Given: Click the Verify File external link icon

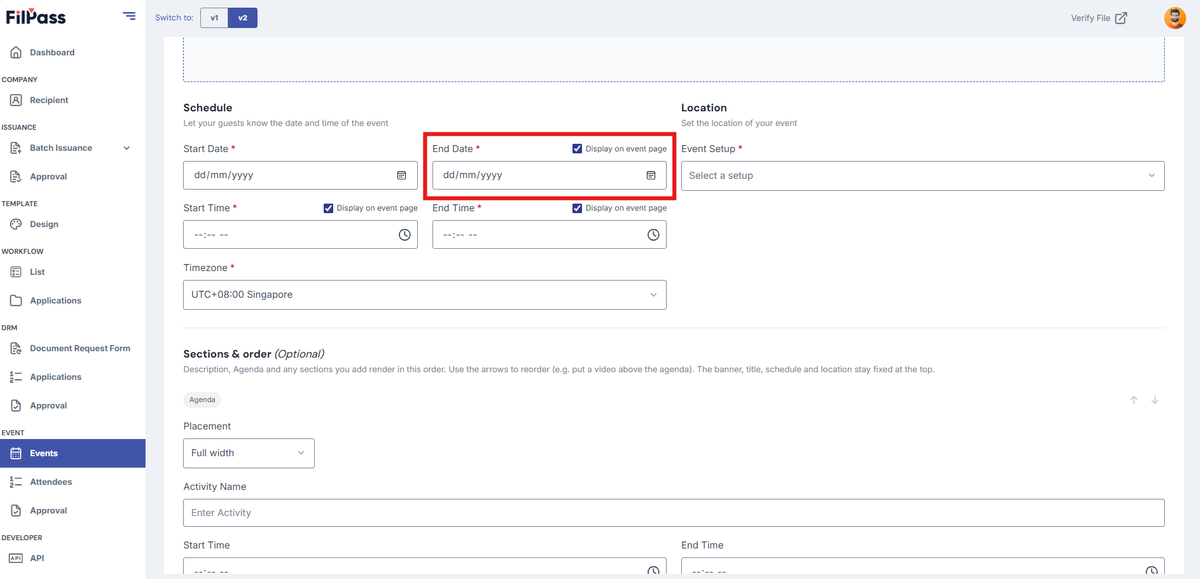Looking at the screenshot, I should pyautogui.click(x=1121, y=18).
